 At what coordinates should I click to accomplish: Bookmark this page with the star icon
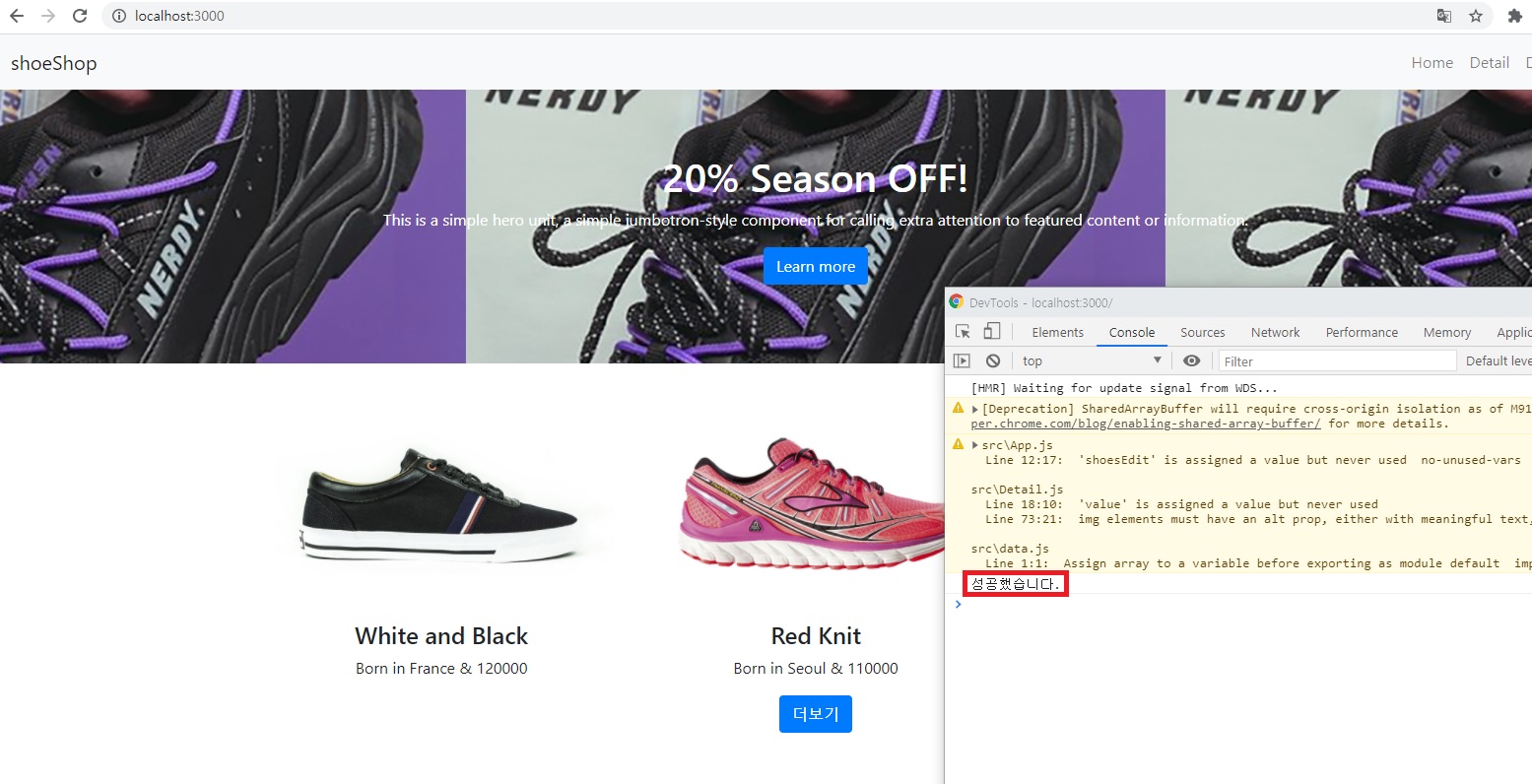pyautogui.click(x=1476, y=16)
